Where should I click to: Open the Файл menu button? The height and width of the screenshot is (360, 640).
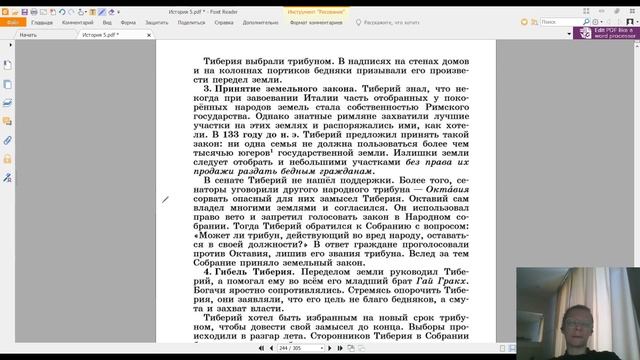[13, 22]
